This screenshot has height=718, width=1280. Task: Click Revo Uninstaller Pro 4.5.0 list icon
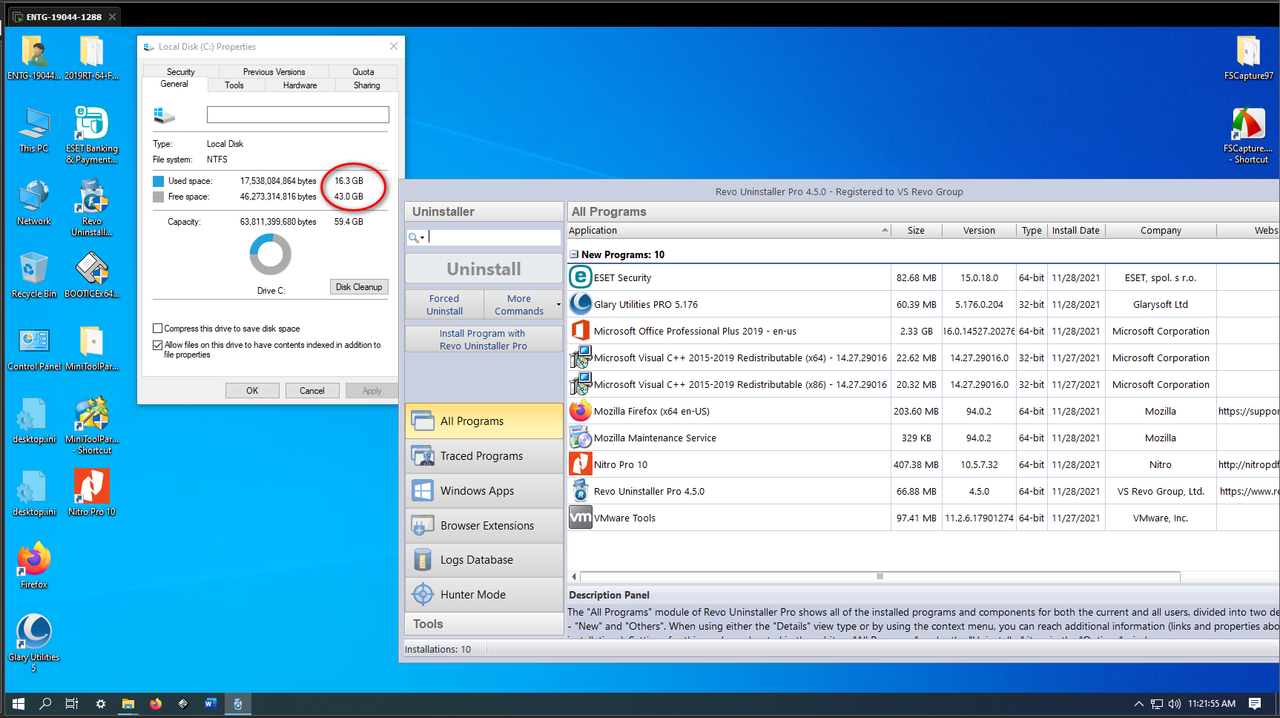pyautogui.click(x=580, y=491)
